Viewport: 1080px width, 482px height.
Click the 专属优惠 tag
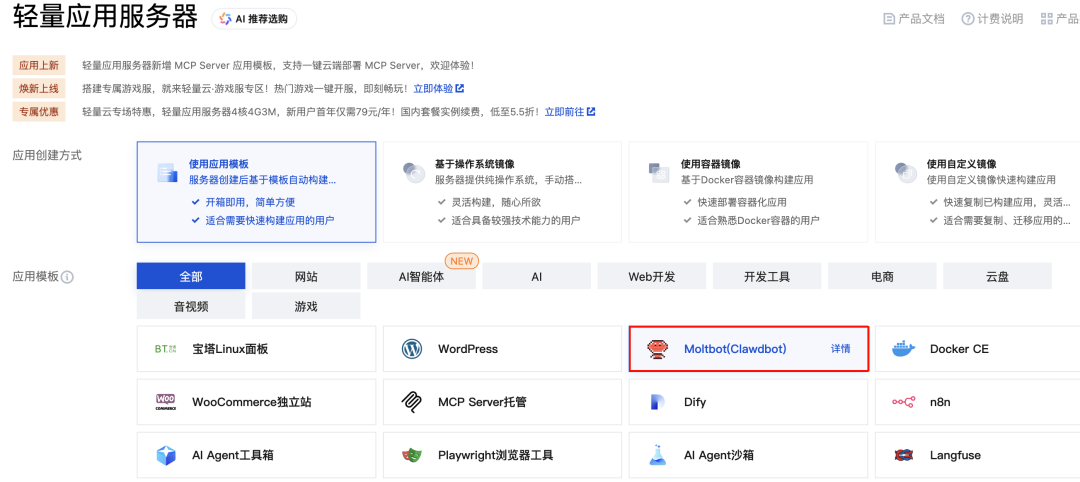tap(39, 111)
